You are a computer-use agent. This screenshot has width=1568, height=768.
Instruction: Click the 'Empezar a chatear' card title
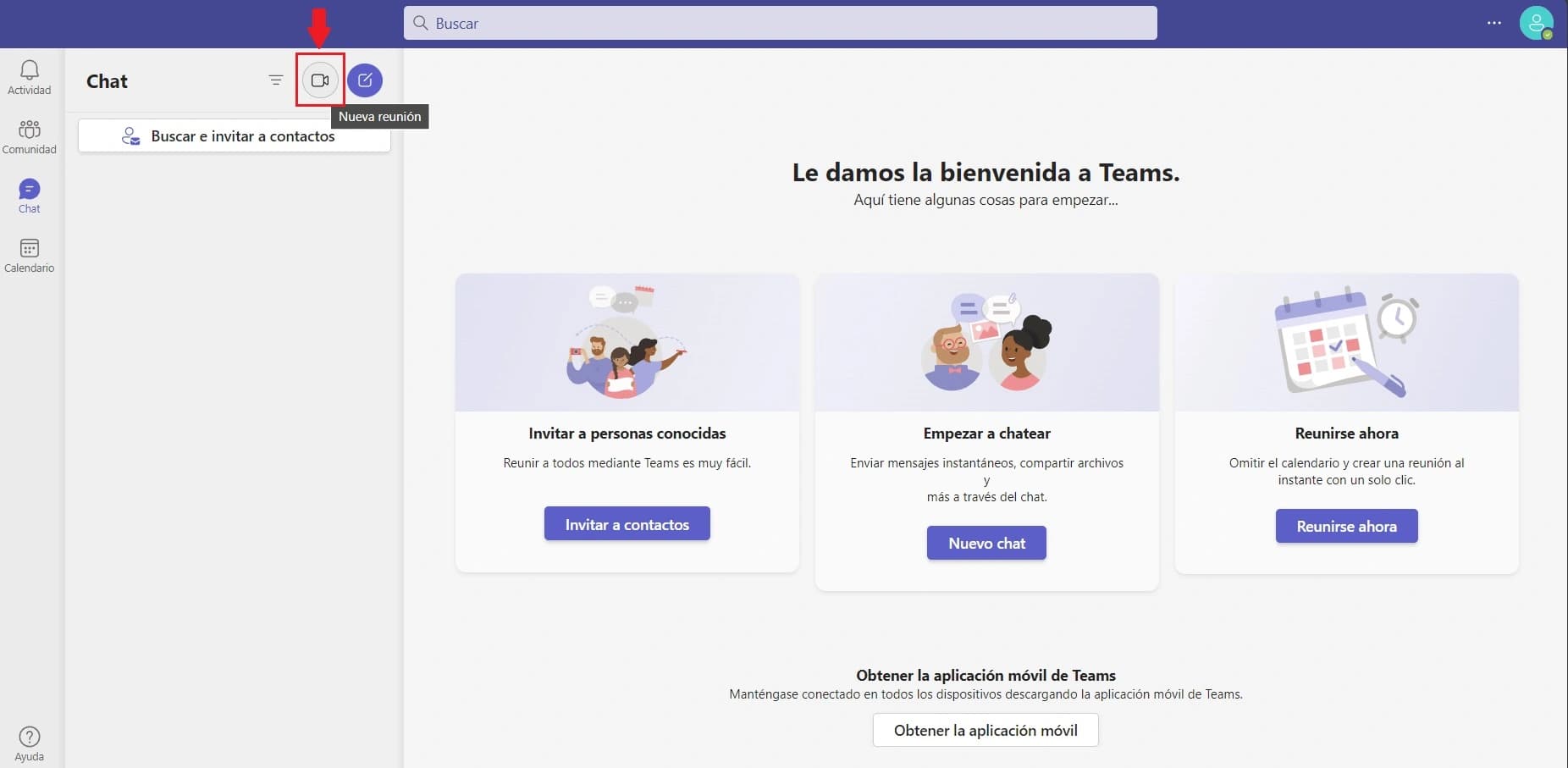click(x=987, y=433)
